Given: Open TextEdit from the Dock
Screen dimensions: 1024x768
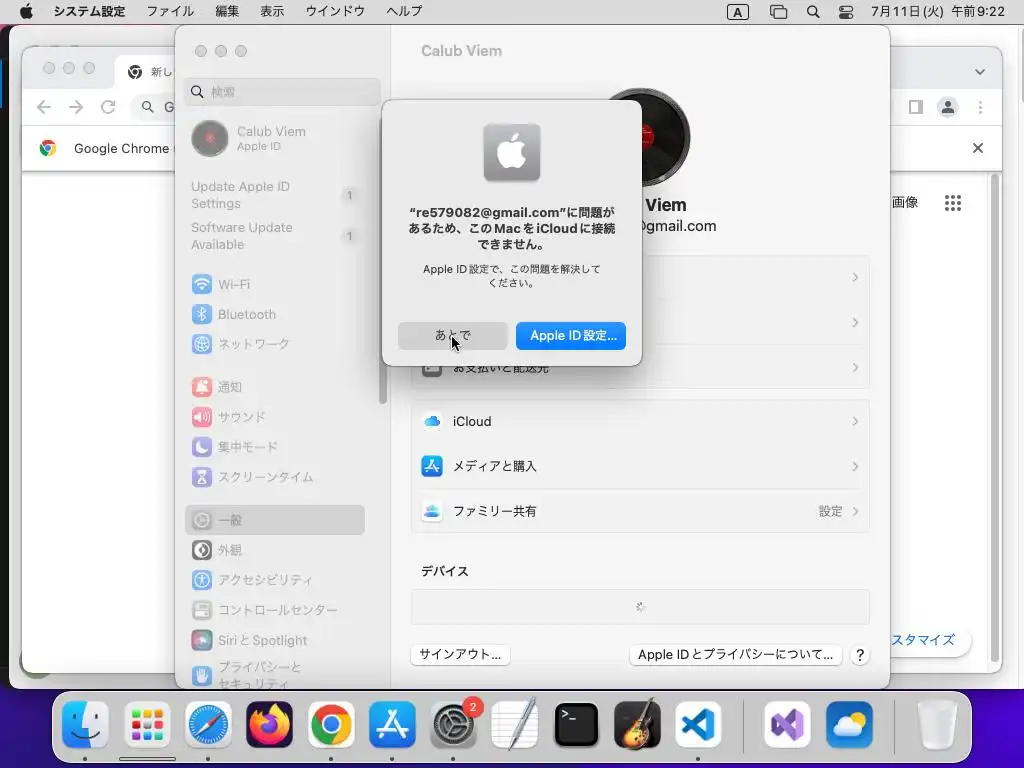Looking at the screenshot, I should 515,724.
